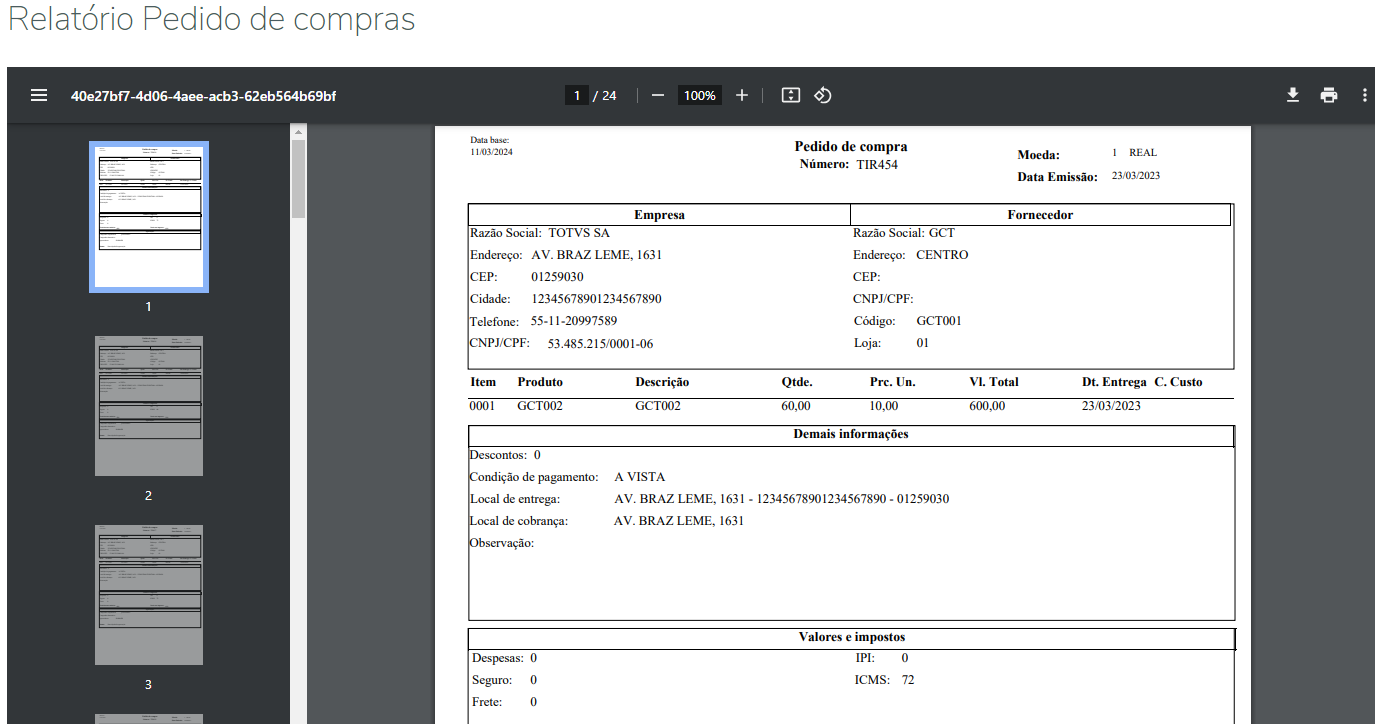This screenshot has height=724, width=1375.
Task: Click the CEP value 01259030
Action: (x=557, y=277)
